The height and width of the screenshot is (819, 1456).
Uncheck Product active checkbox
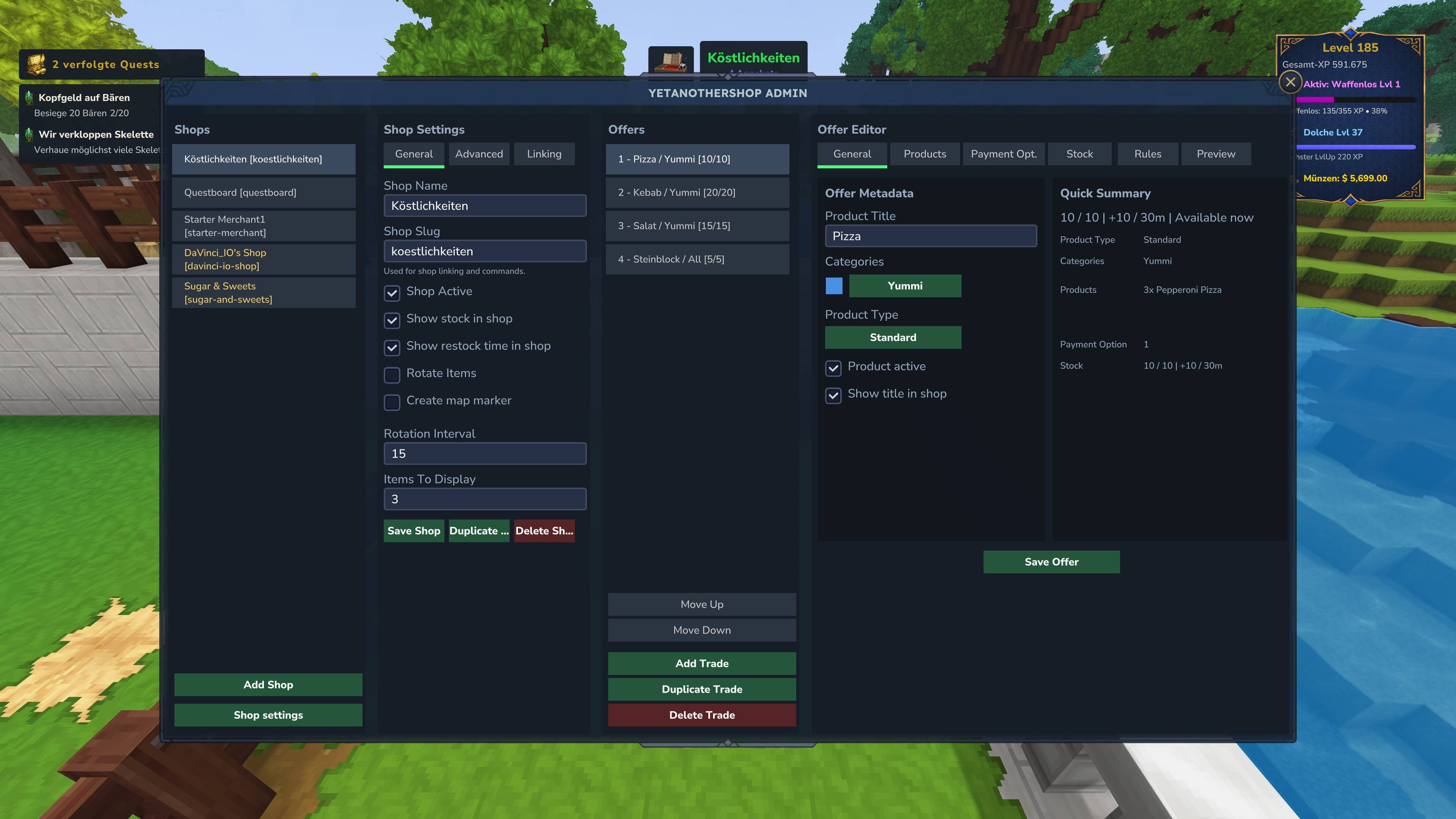833,368
